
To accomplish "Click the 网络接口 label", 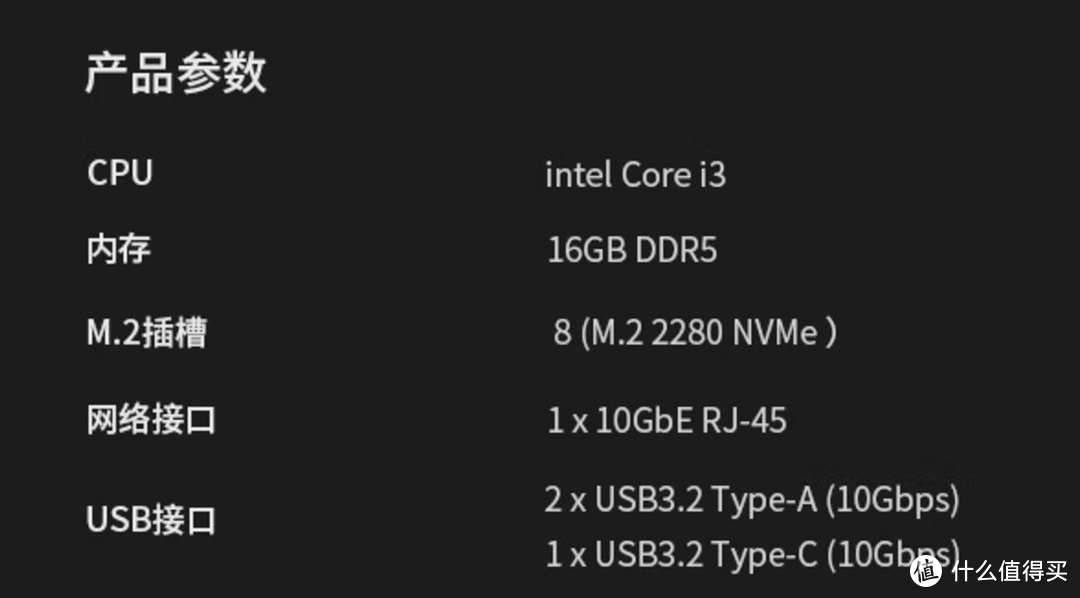I will click(151, 420).
